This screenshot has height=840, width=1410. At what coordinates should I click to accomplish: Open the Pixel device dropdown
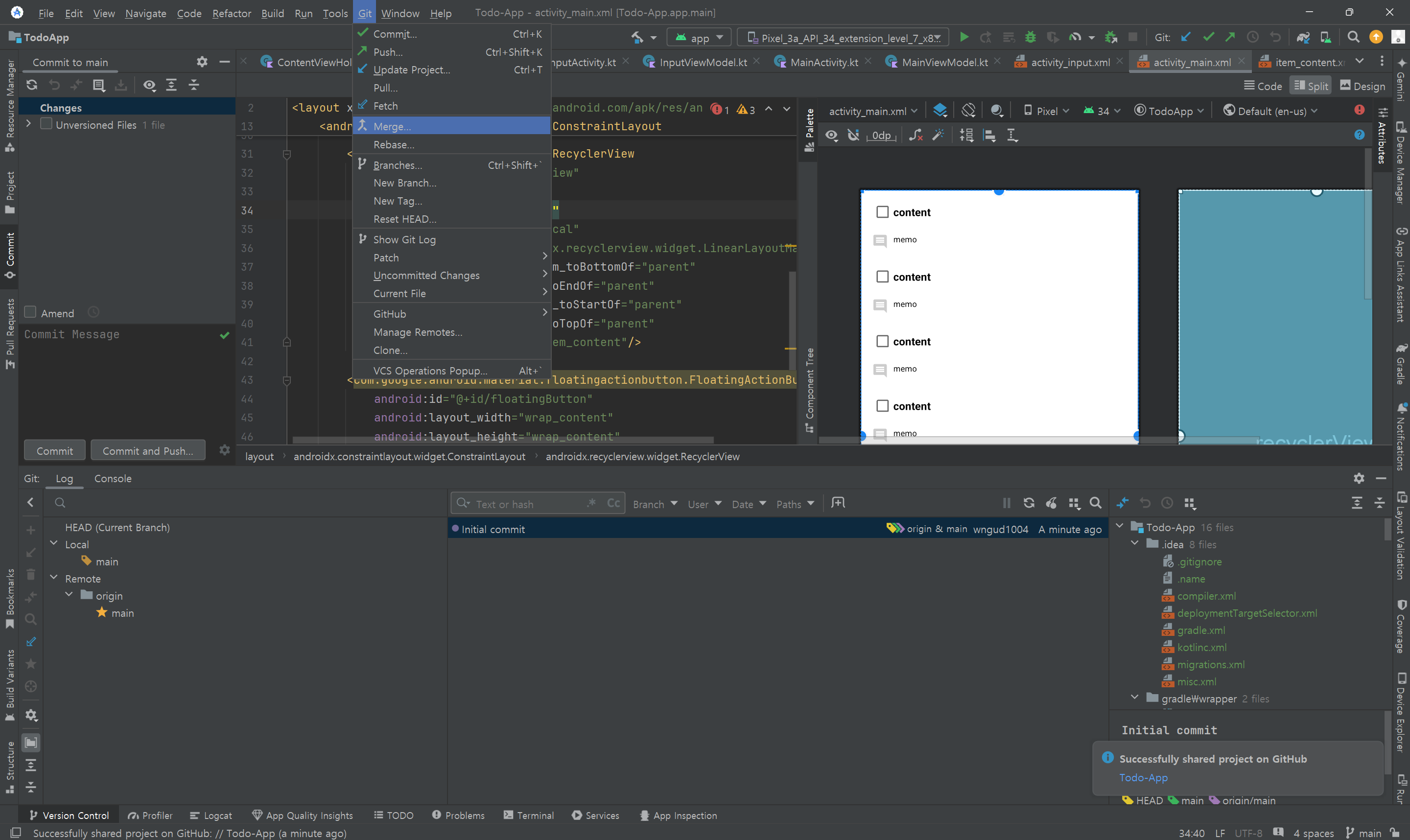point(1047,111)
